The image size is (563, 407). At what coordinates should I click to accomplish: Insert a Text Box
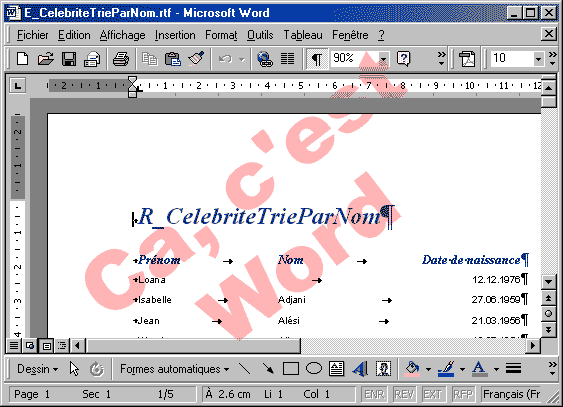pyautogui.click(x=336, y=369)
